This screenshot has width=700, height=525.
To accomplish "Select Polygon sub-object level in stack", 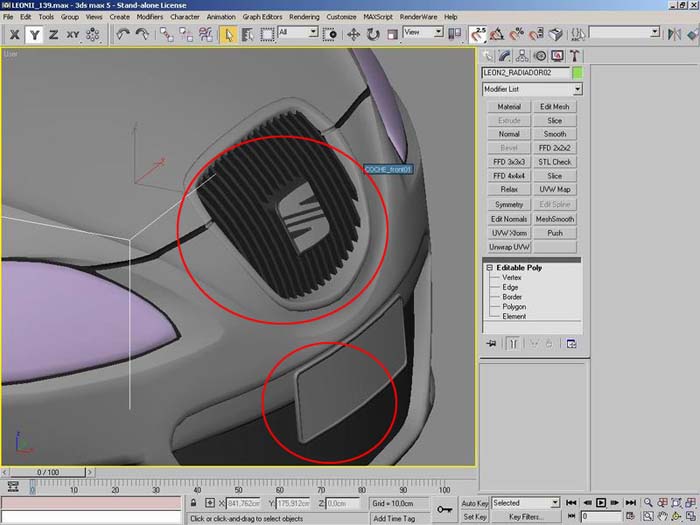I will [x=515, y=307].
